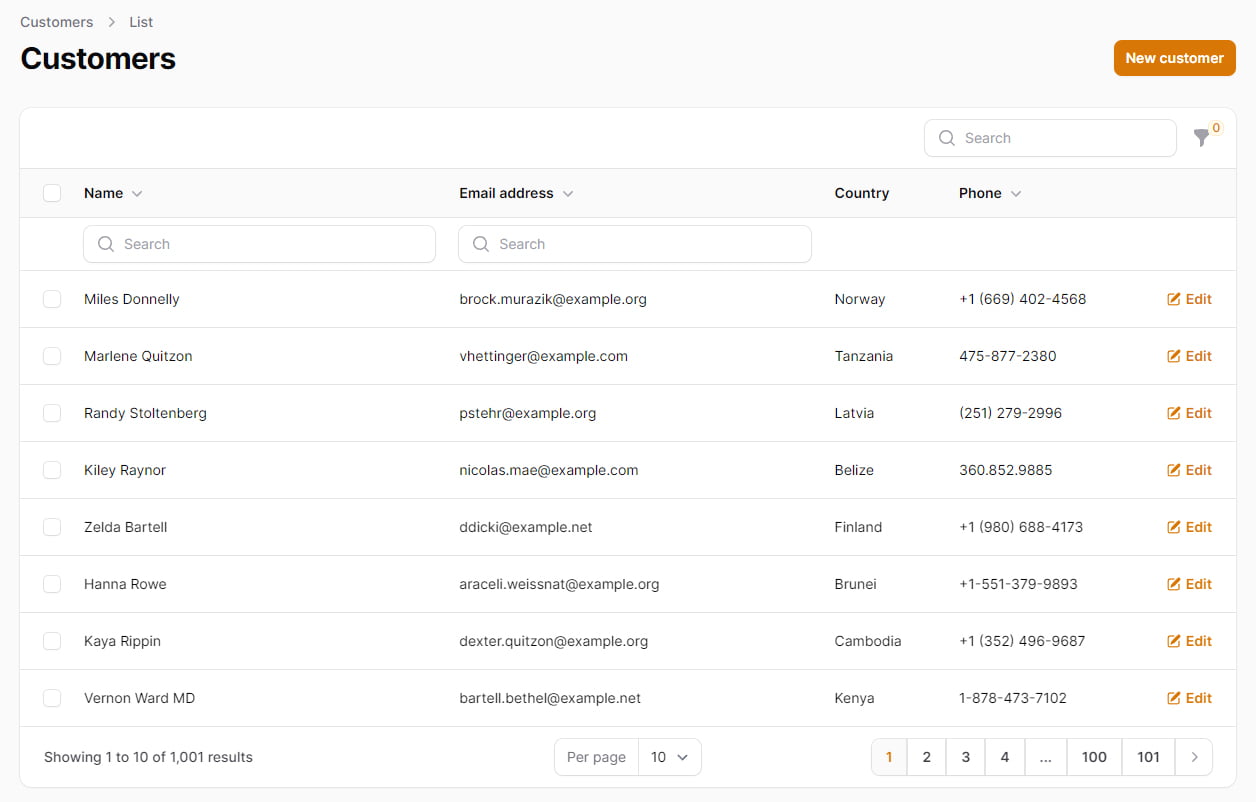The width and height of the screenshot is (1256, 802).
Task: Click the edit icon for Miles Donnelly
Action: (x=1174, y=299)
